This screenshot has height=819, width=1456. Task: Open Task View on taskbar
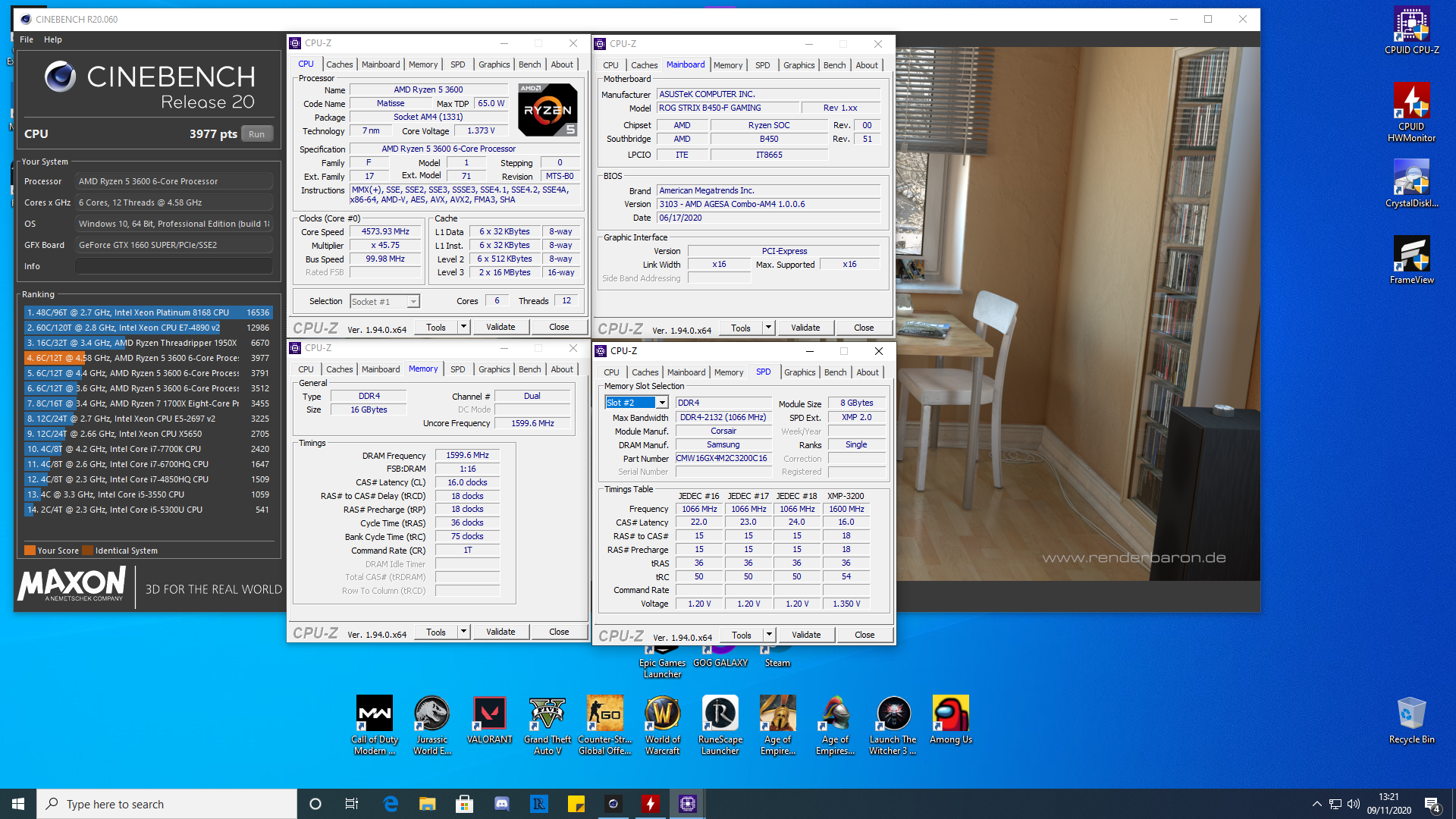(351, 804)
